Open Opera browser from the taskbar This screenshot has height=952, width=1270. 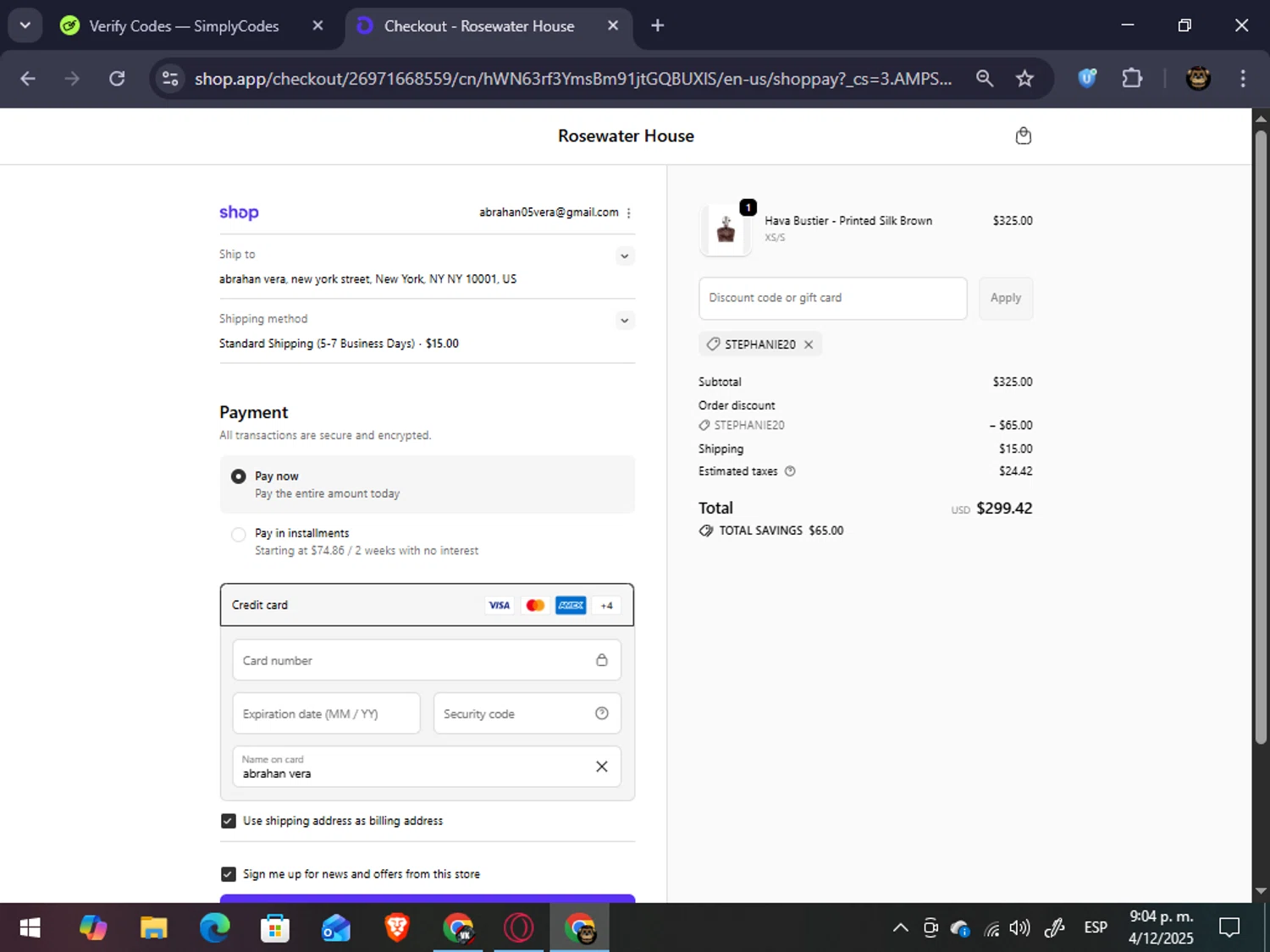tap(519, 928)
